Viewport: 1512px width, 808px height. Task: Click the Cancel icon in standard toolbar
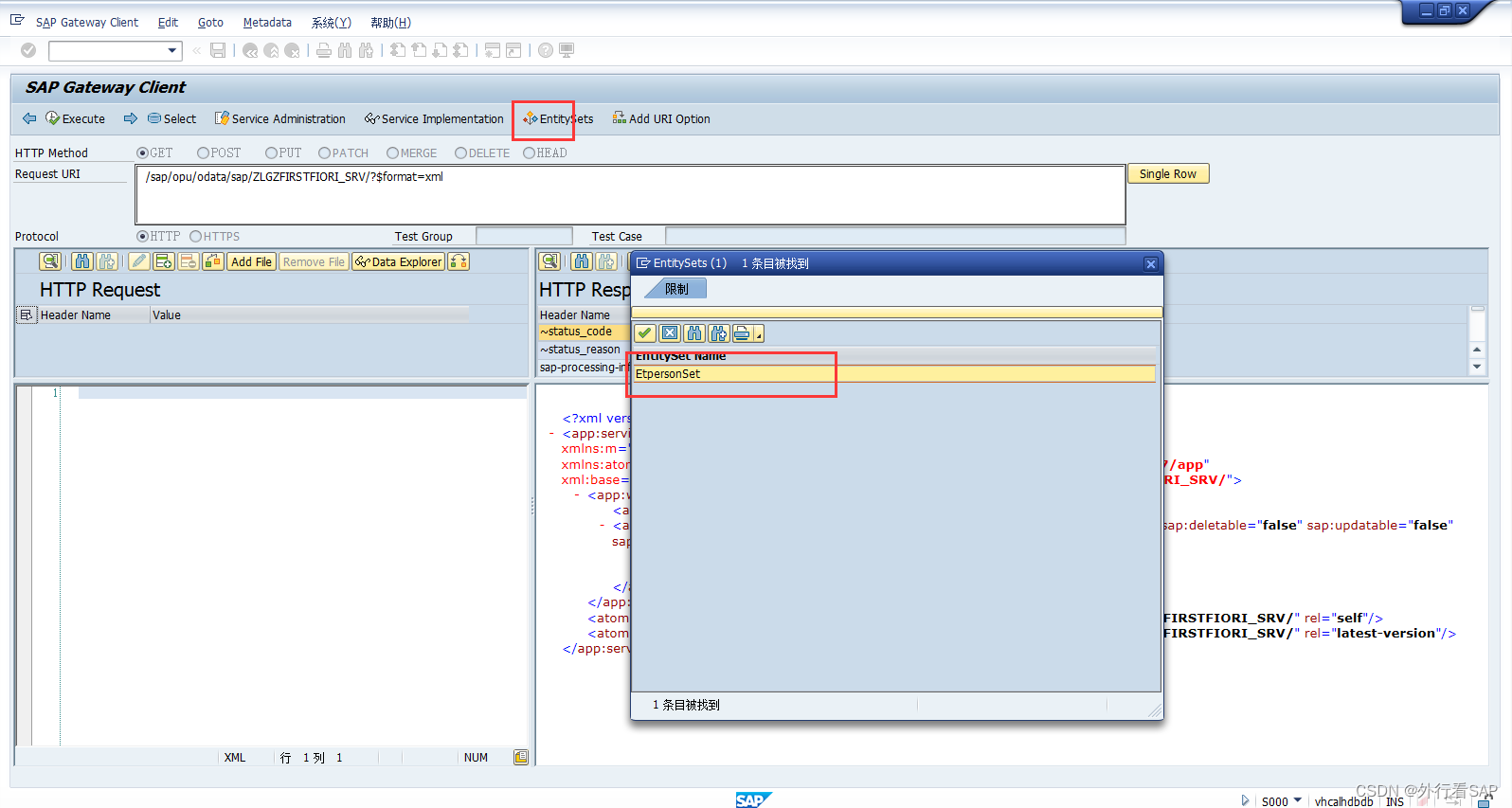click(x=293, y=50)
